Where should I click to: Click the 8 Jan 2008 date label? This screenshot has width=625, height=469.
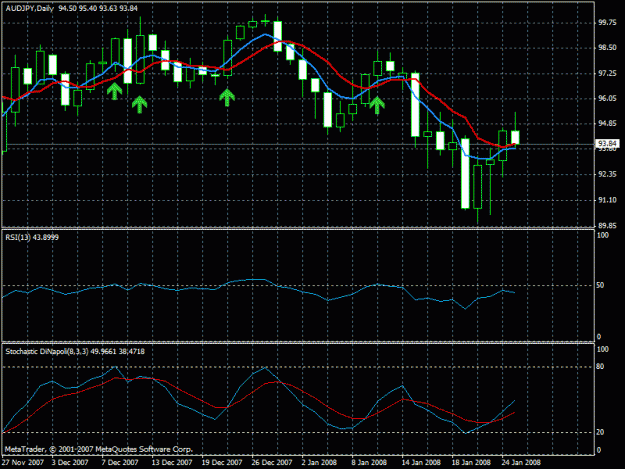click(x=369, y=462)
